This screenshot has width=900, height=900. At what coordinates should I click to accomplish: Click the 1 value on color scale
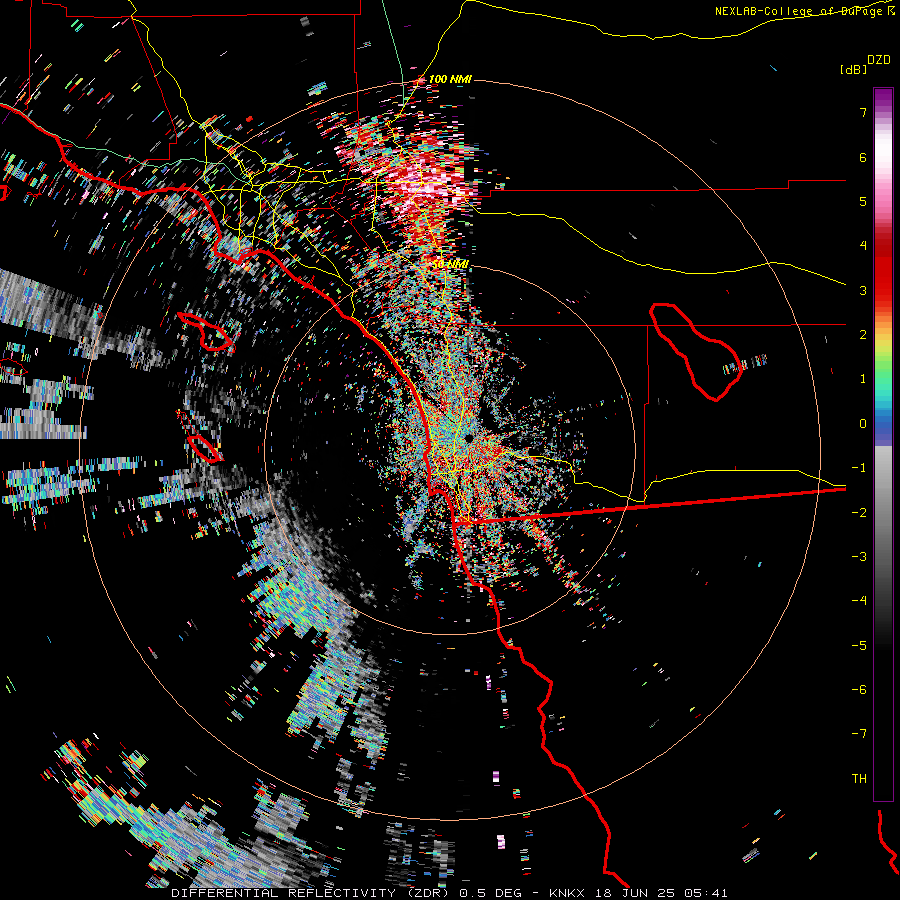tap(863, 379)
